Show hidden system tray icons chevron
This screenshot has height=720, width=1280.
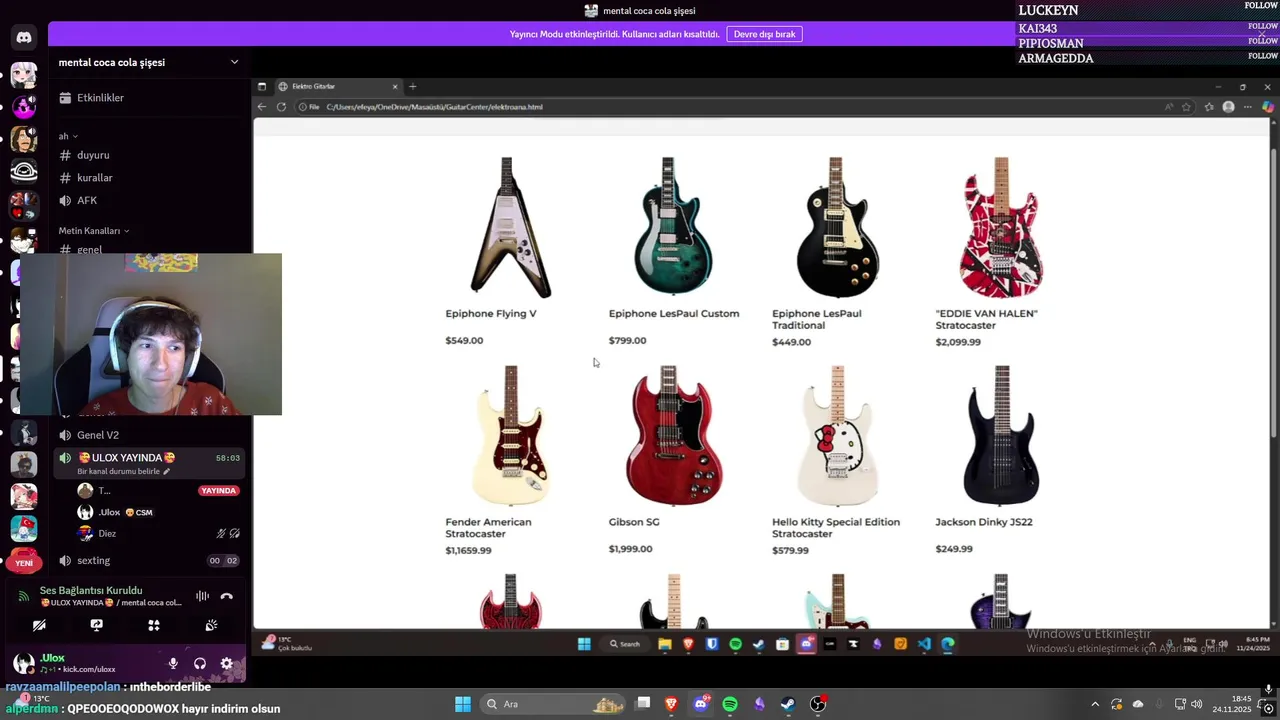1095,704
